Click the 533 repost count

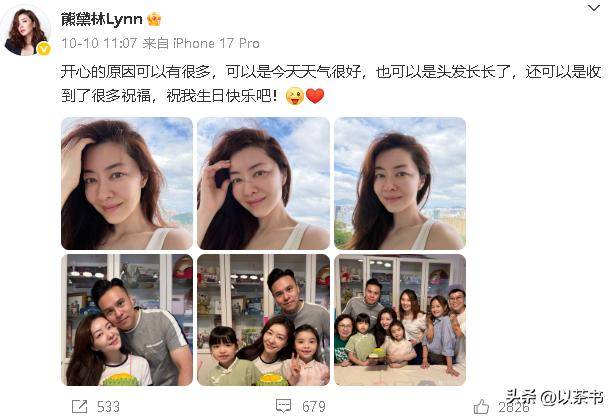pyautogui.click(x=108, y=406)
